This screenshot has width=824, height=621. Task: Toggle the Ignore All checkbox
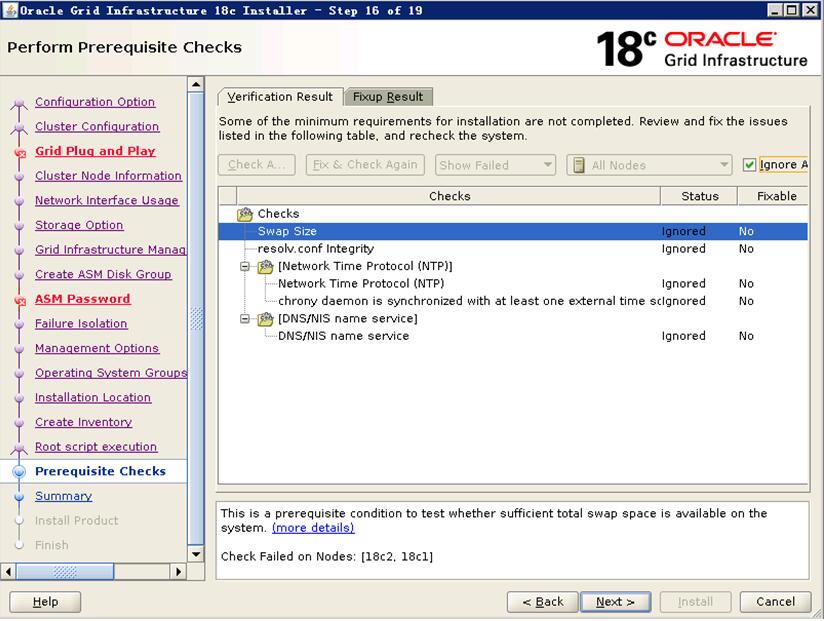(749, 165)
